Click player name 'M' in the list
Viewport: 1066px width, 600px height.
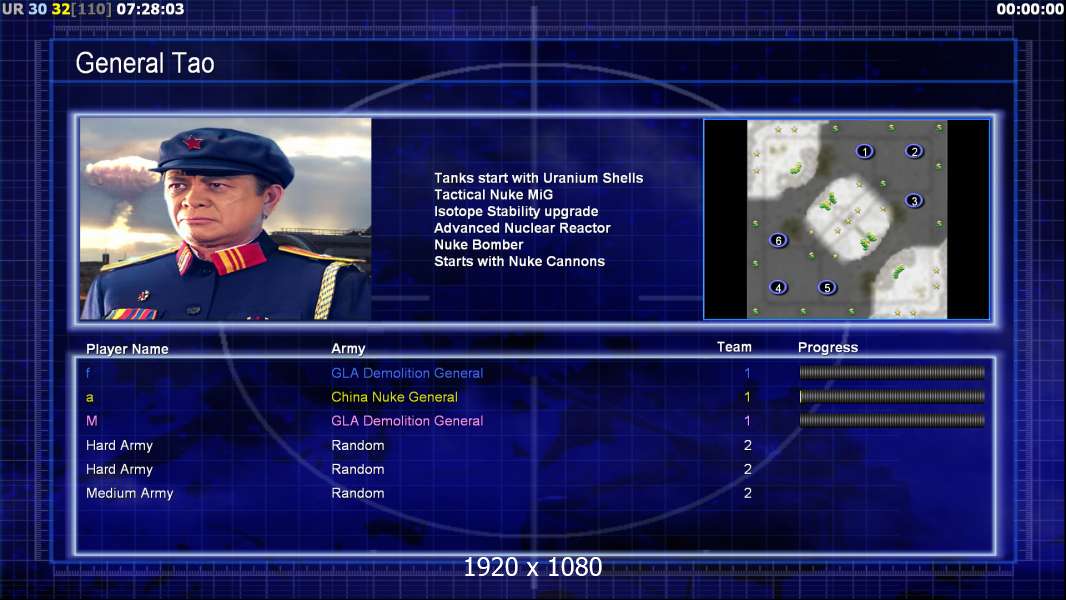coord(92,421)
